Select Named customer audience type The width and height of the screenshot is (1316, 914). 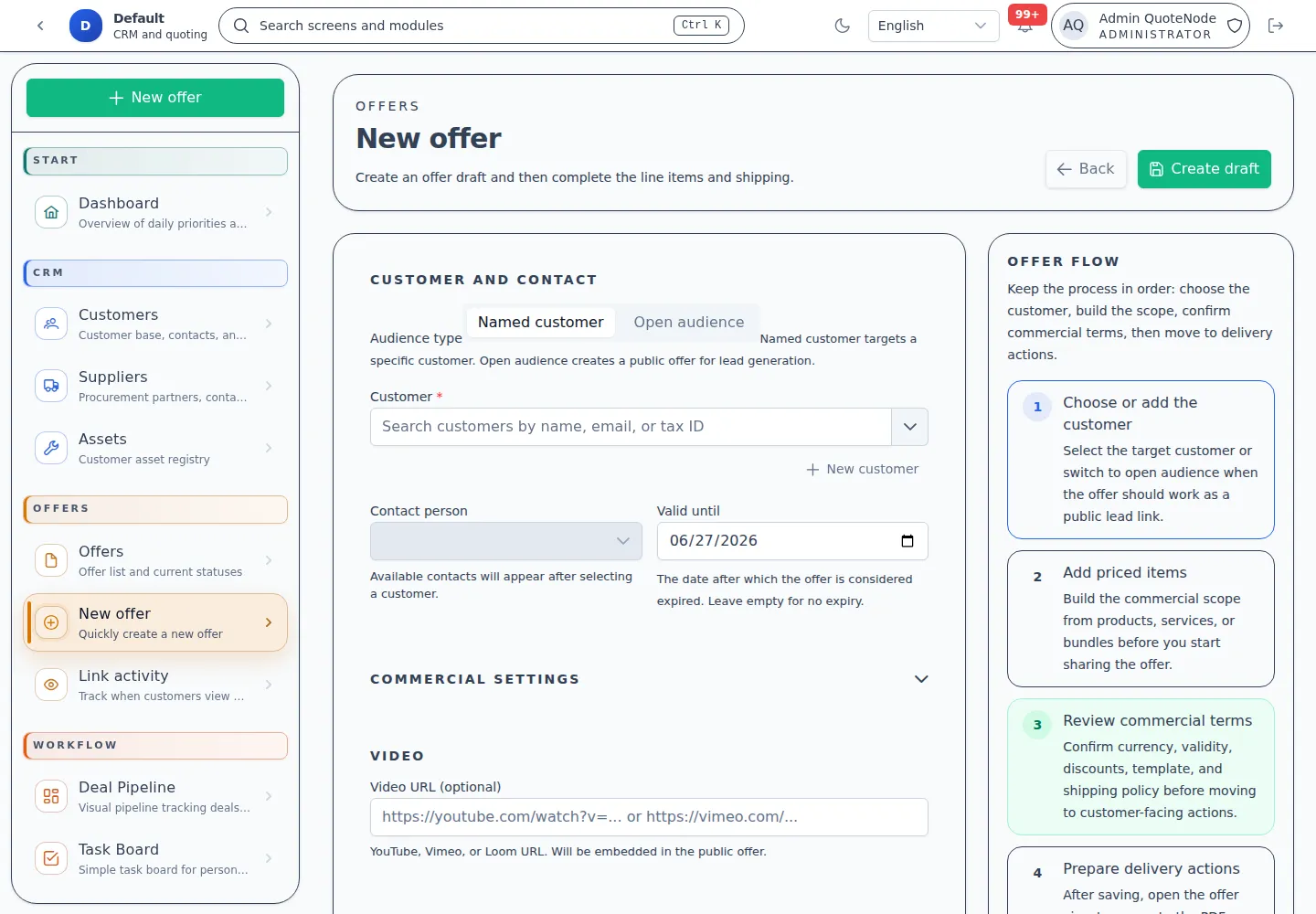pyautogui.click(x=540, y=323)
